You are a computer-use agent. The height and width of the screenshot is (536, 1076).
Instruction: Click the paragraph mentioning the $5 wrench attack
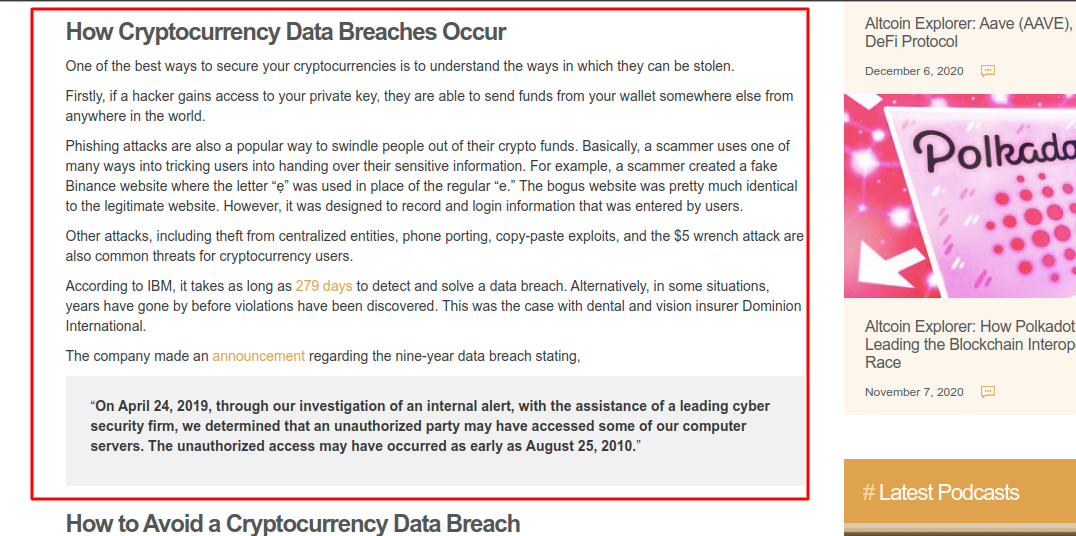435,246
